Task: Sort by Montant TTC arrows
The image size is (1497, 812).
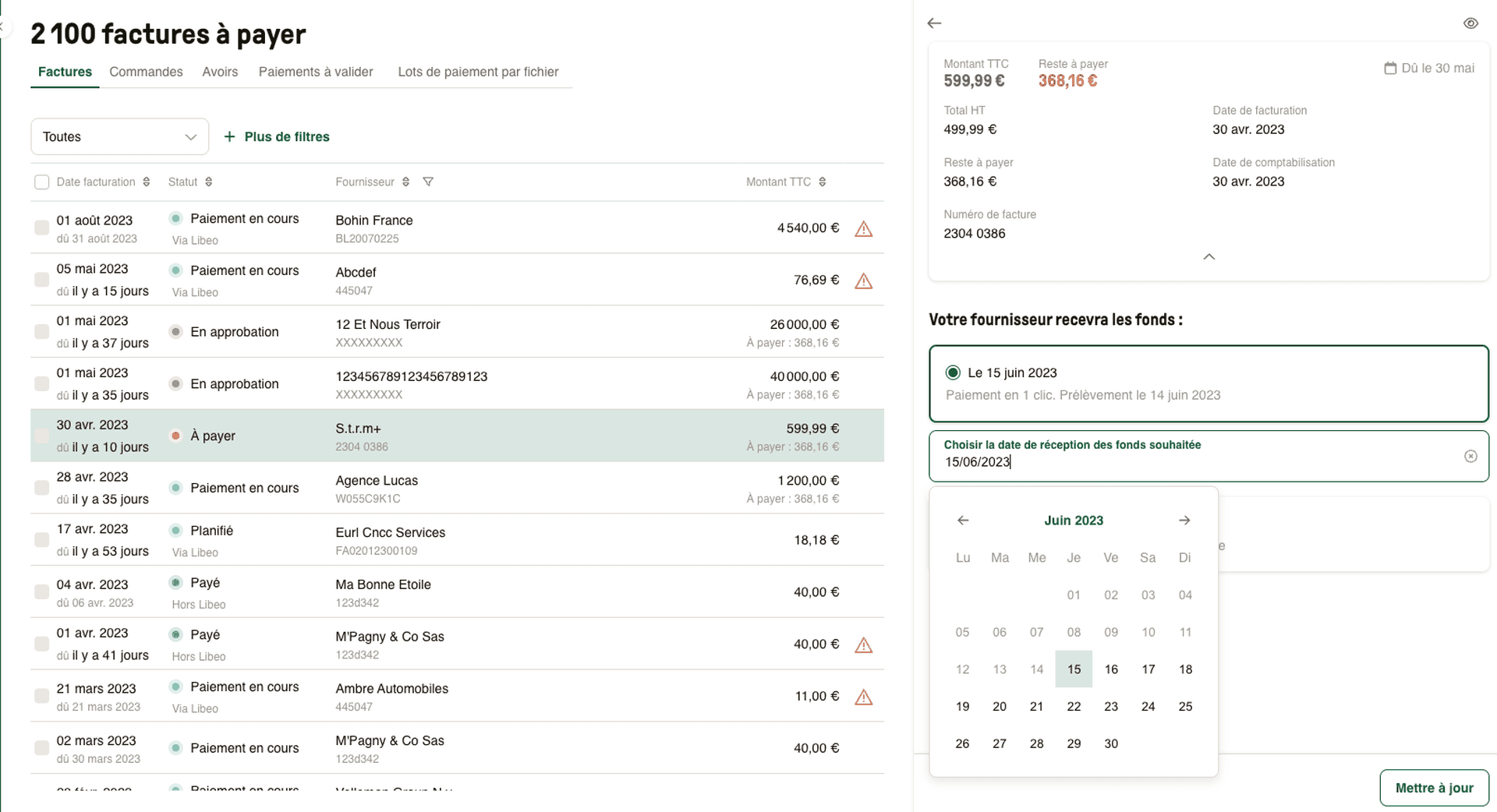Action: click(x=823, y=182)
